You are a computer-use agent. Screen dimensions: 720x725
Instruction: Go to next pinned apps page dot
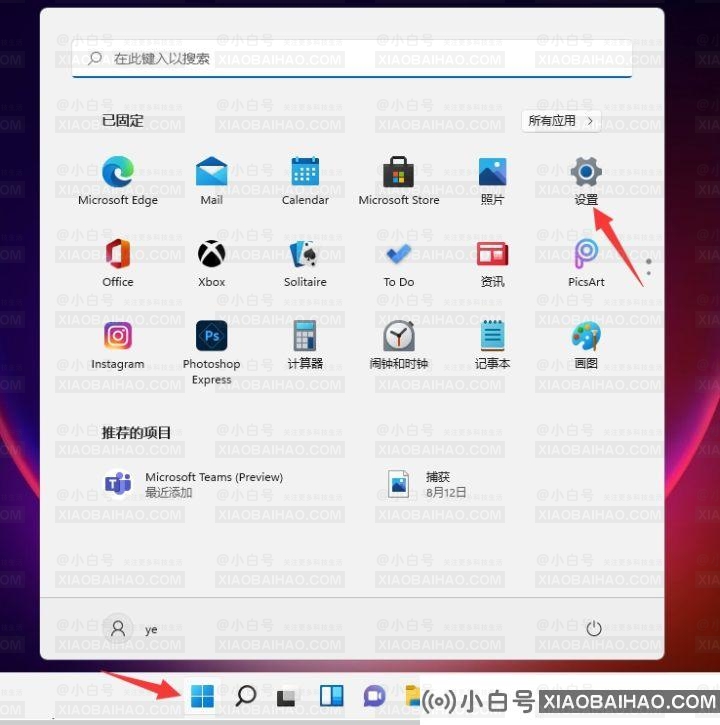(x=648, y=274)
